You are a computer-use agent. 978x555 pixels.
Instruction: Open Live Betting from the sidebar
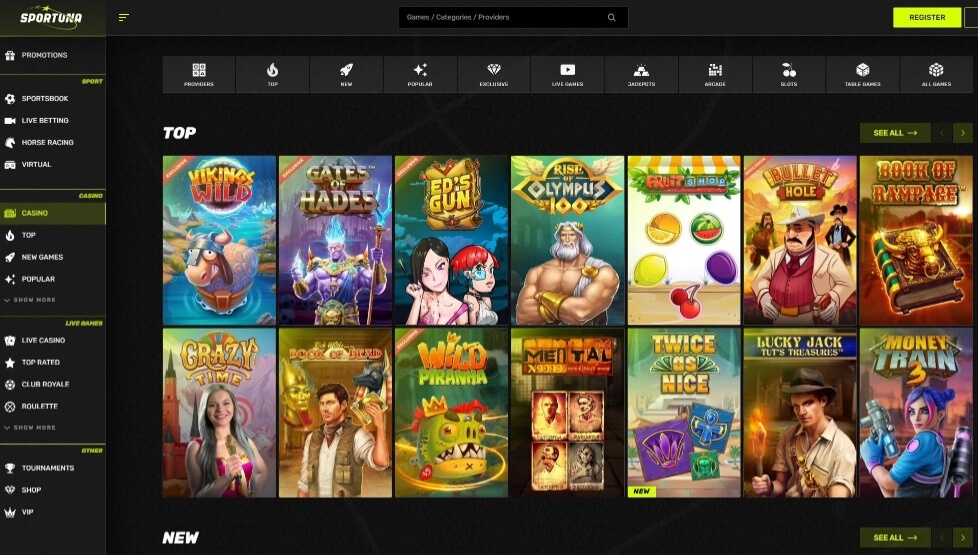53,120
